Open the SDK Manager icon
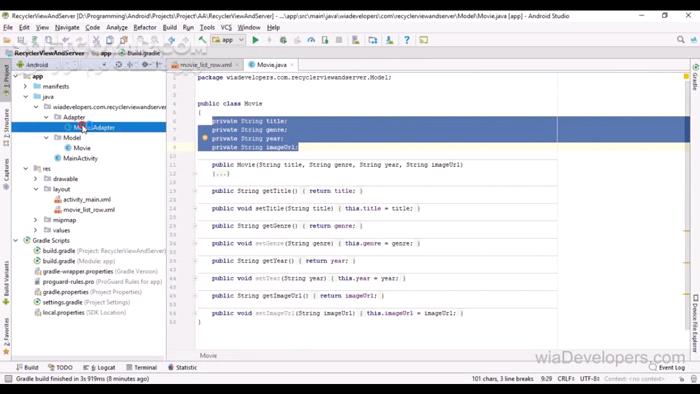 pyautogui.click(x=389, y=40)
